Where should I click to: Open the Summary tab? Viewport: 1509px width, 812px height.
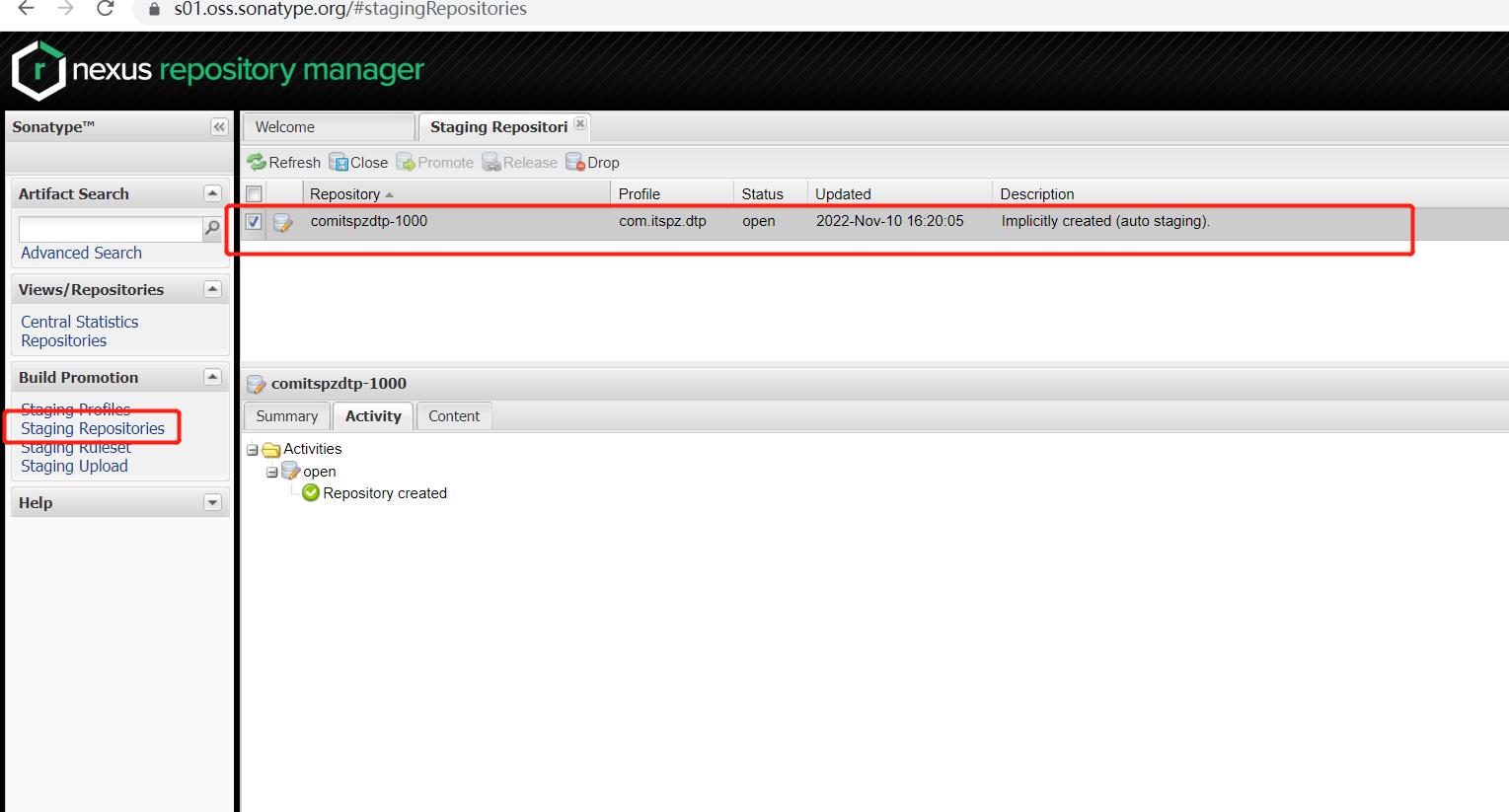click(287, 416)
